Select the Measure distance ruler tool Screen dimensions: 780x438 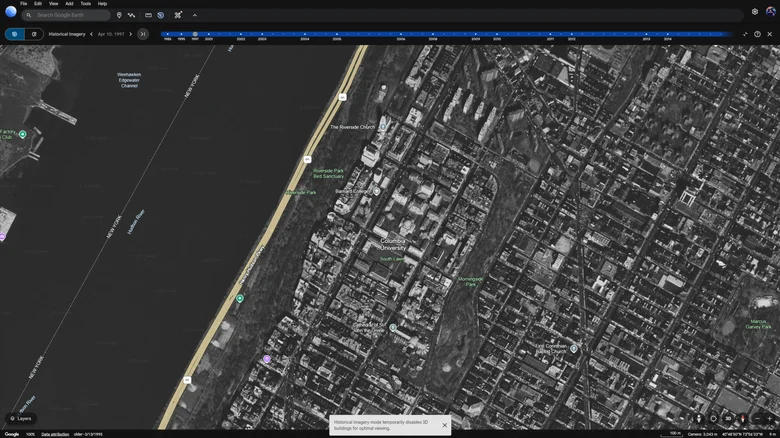(x=148, y=15)
